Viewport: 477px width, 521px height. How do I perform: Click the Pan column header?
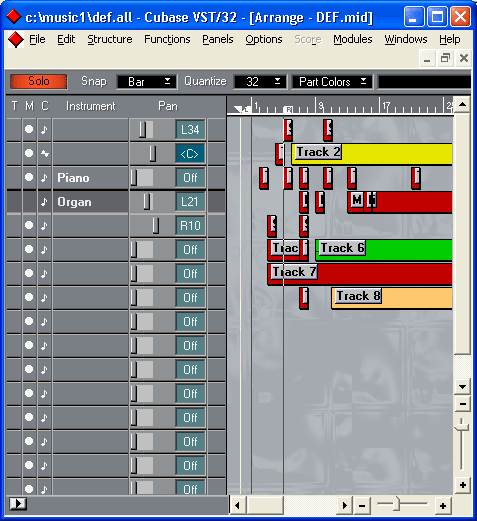click(168, 106)
